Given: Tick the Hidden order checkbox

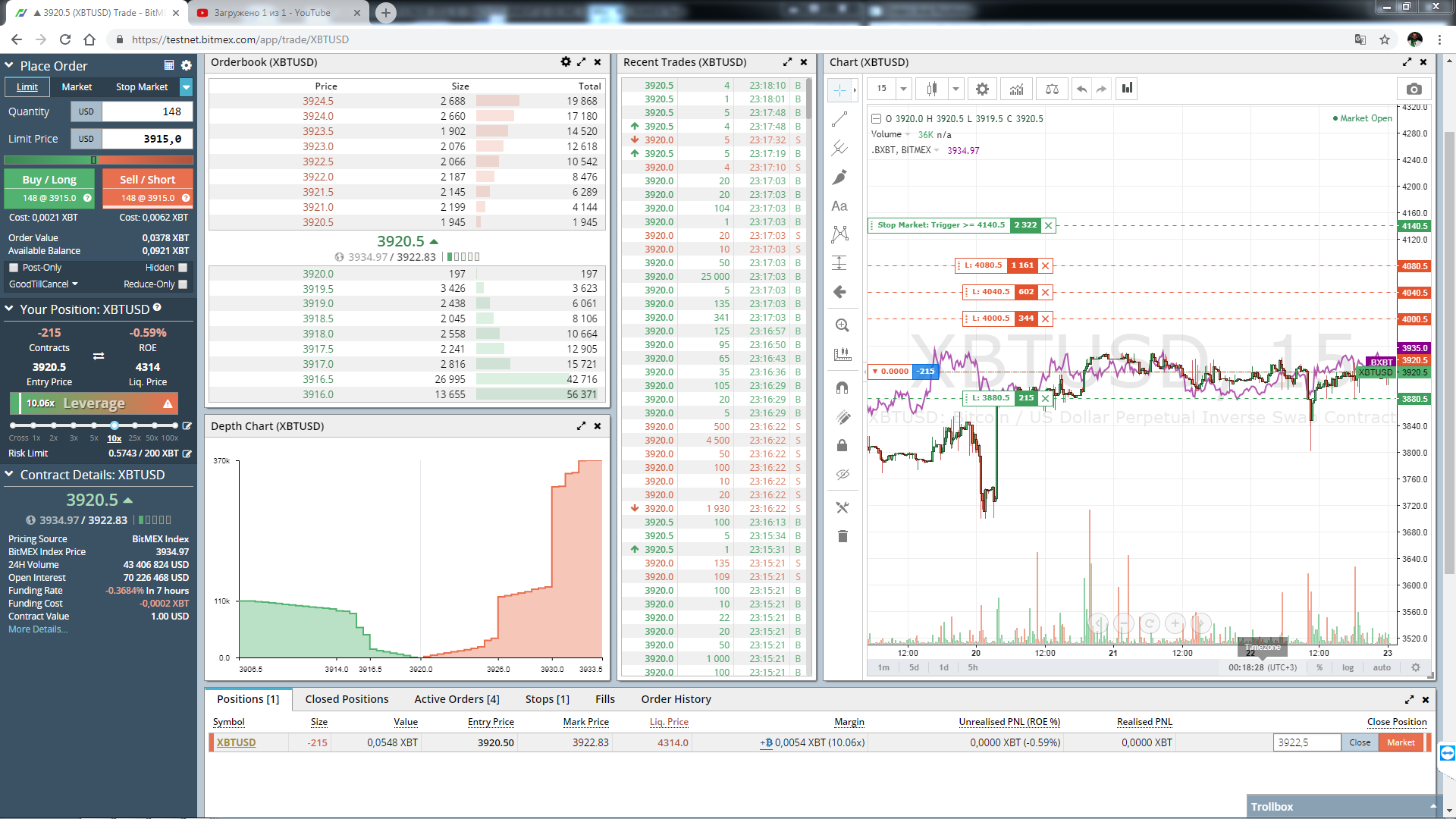Looking at the screenshot, I should (x=183, y=268).
